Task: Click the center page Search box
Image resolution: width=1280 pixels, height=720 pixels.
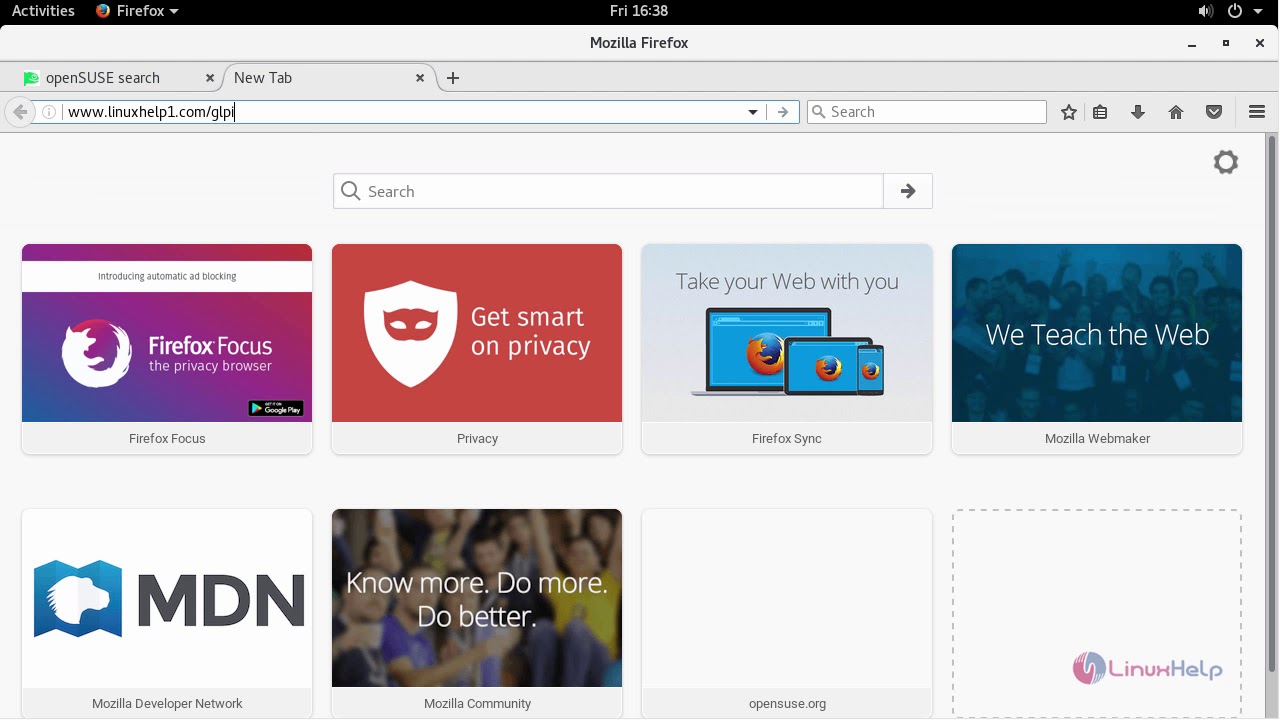Action: click(x=608, y=191)
